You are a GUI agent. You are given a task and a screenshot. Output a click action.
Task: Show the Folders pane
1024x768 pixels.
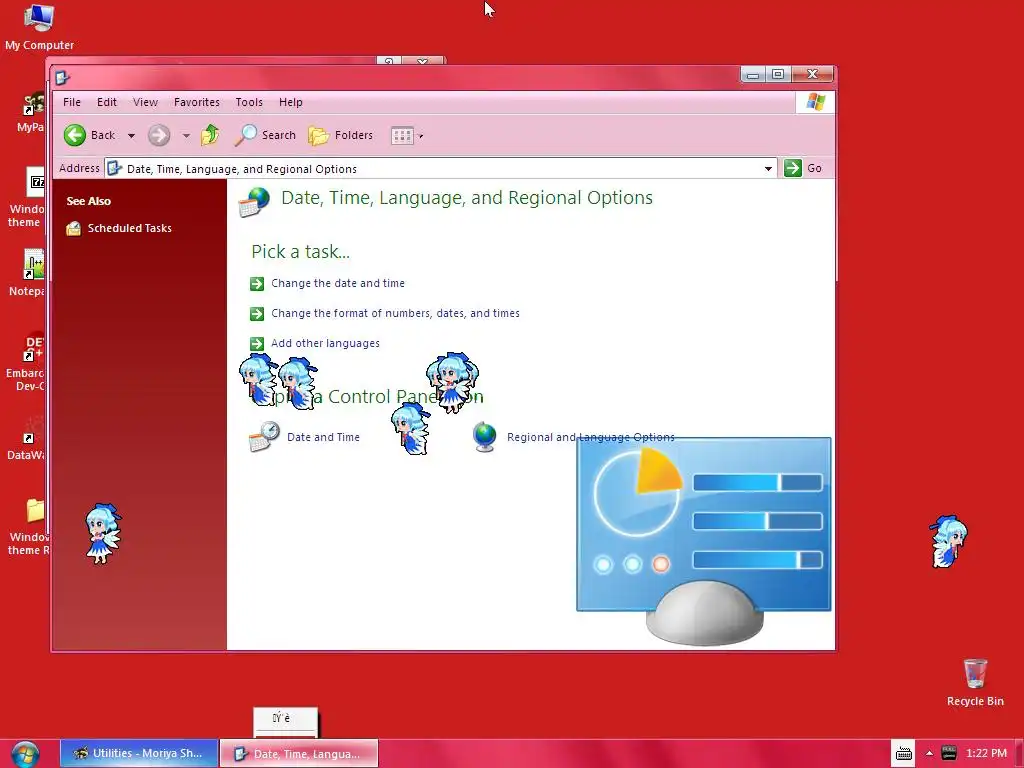(x=340, y=135)
